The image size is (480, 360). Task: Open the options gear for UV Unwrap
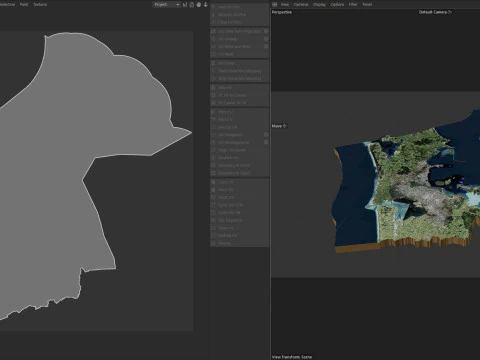click(x=266, y=39)
